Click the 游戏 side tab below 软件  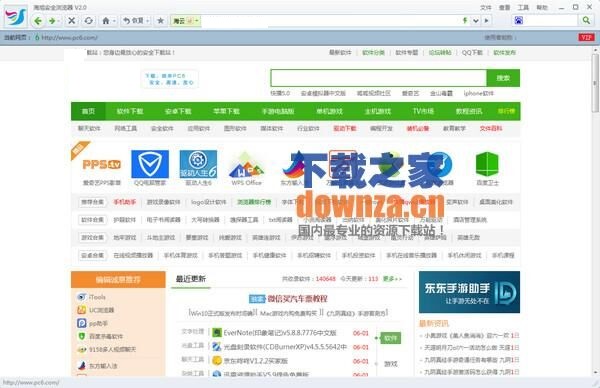(x=390, y=364)
